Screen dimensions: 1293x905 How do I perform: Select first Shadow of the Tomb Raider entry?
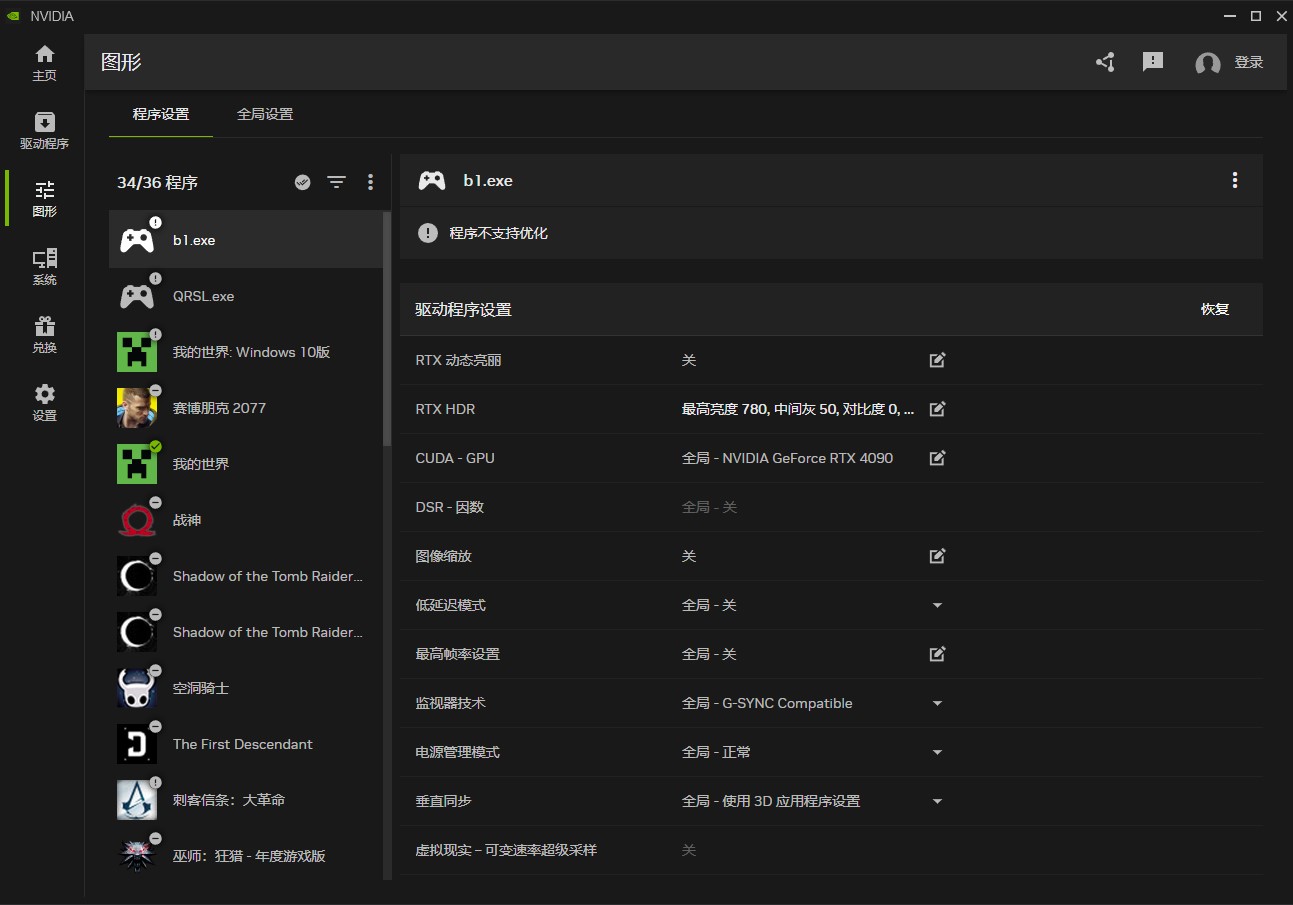tap(246, 576)
